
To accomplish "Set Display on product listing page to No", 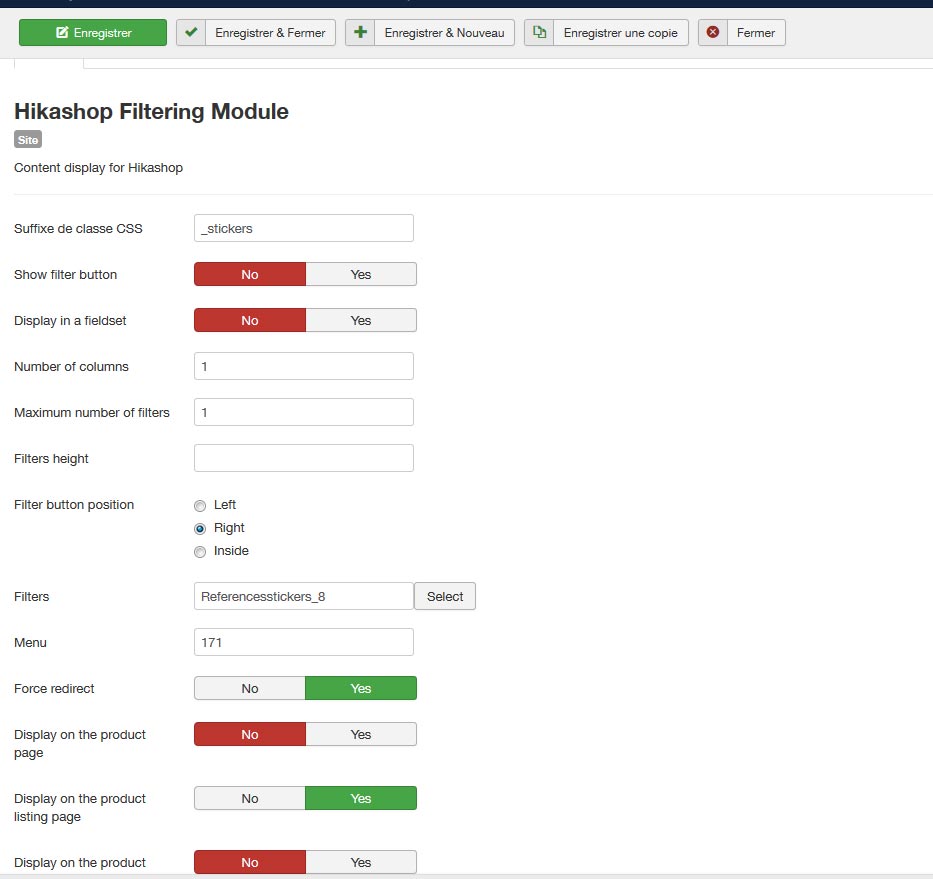I will tap(250, 798).
